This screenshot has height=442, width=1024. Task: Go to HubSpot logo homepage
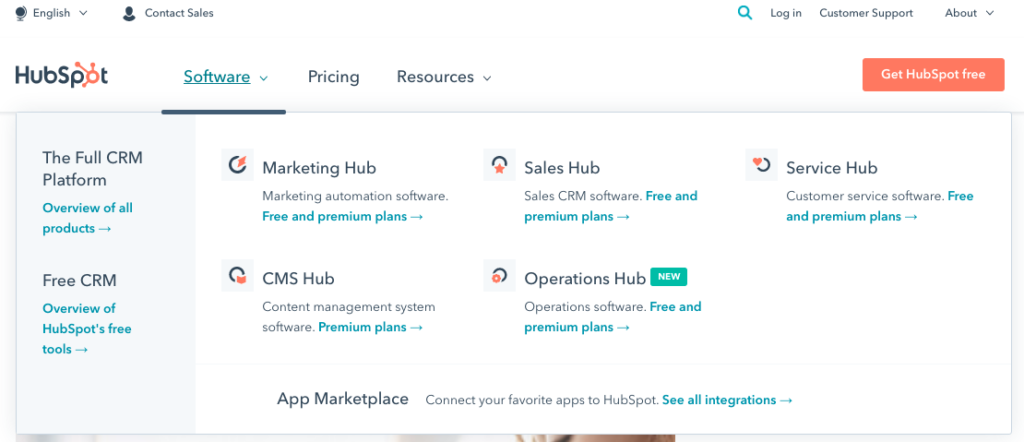point(61,75)
